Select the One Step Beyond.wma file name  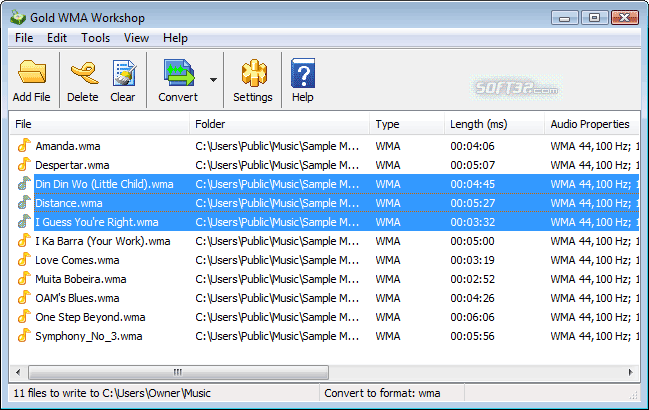pos(90,317)
